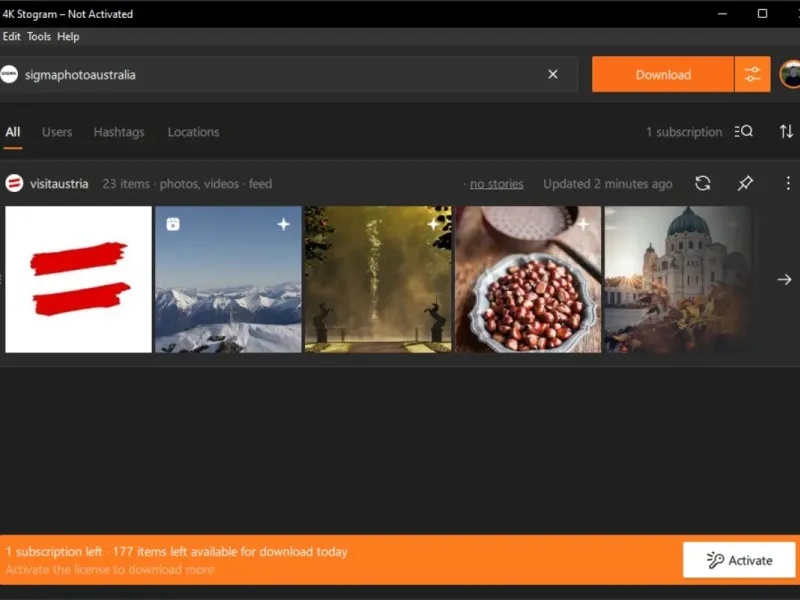Click the visitaustria account name
The image size is (800, 600).
point(59,184)
